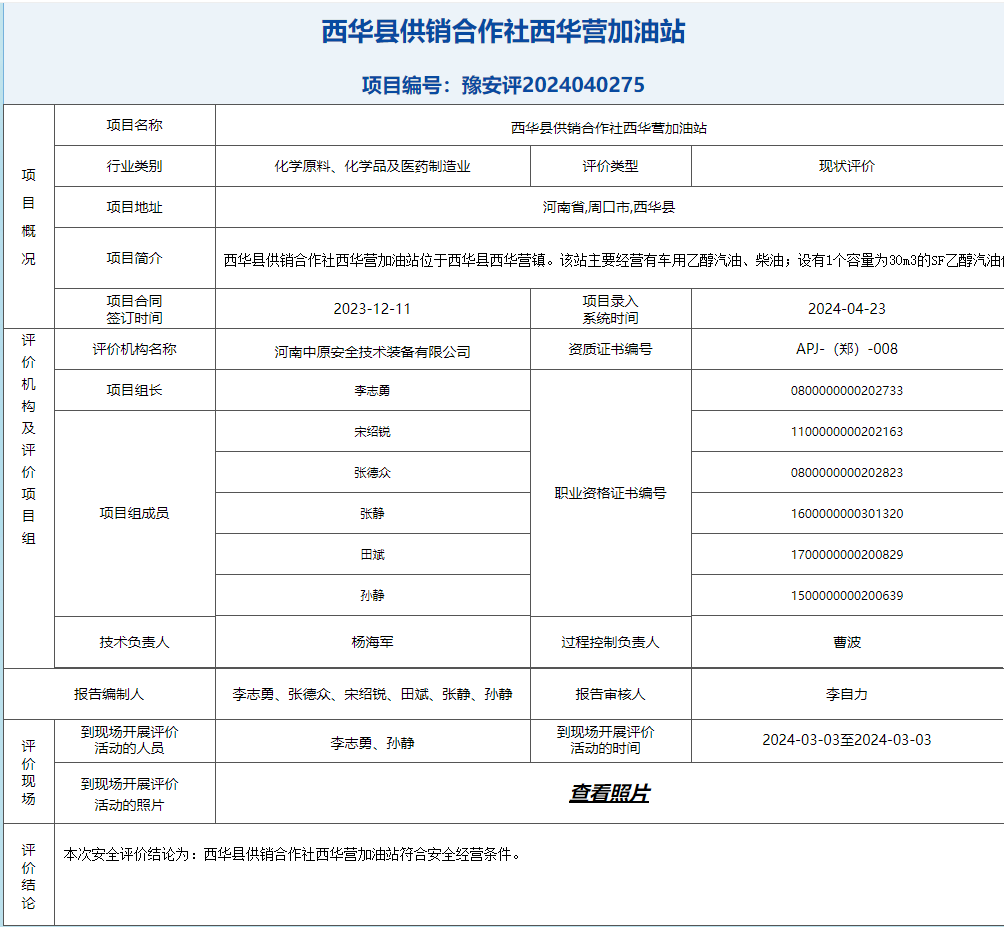Image resolution: width=1004 pixels, height=927 pixels.
Task: Click the 到现场开展评价活动的时间 label
Action: click(x=606, y=740)
